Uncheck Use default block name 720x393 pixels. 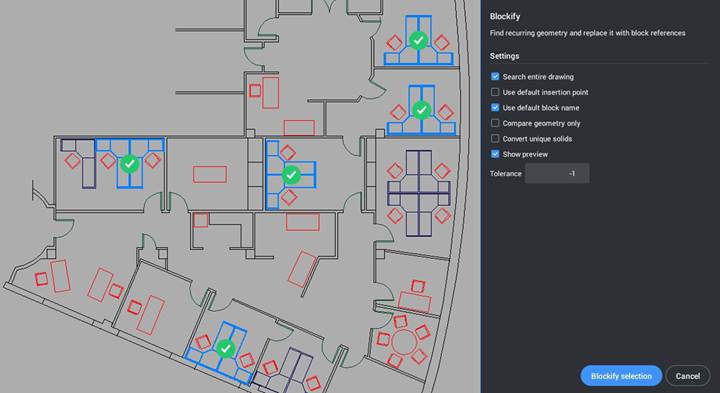click(495, 107)
